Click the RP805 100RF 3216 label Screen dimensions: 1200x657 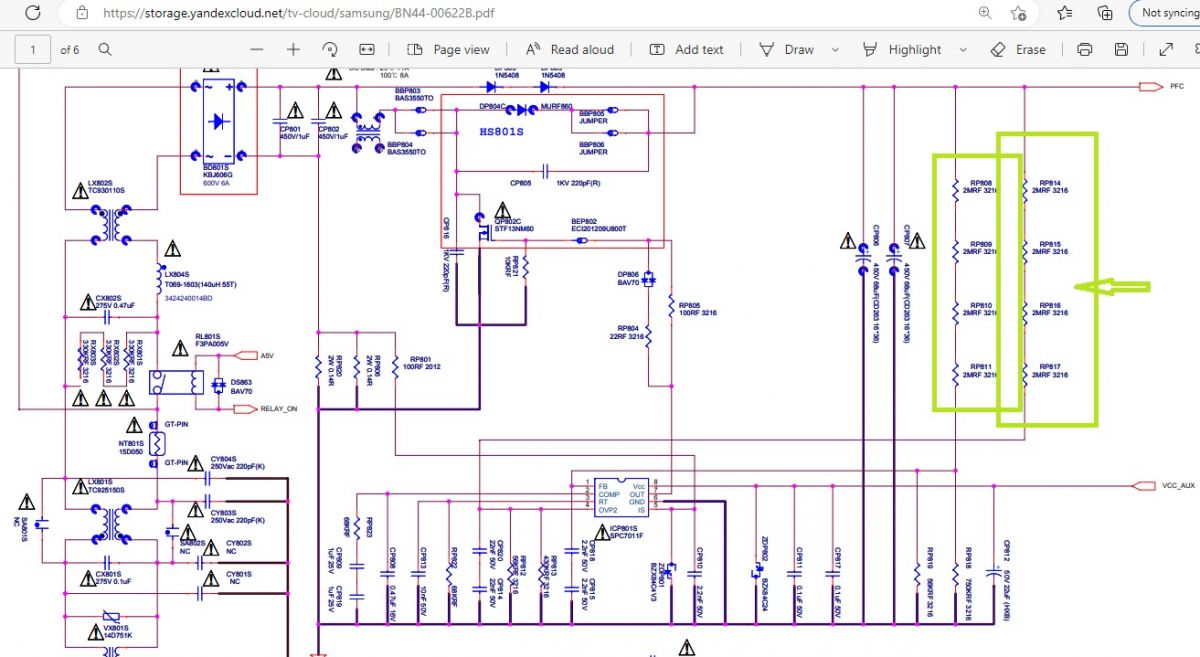(x=697, y=309)
